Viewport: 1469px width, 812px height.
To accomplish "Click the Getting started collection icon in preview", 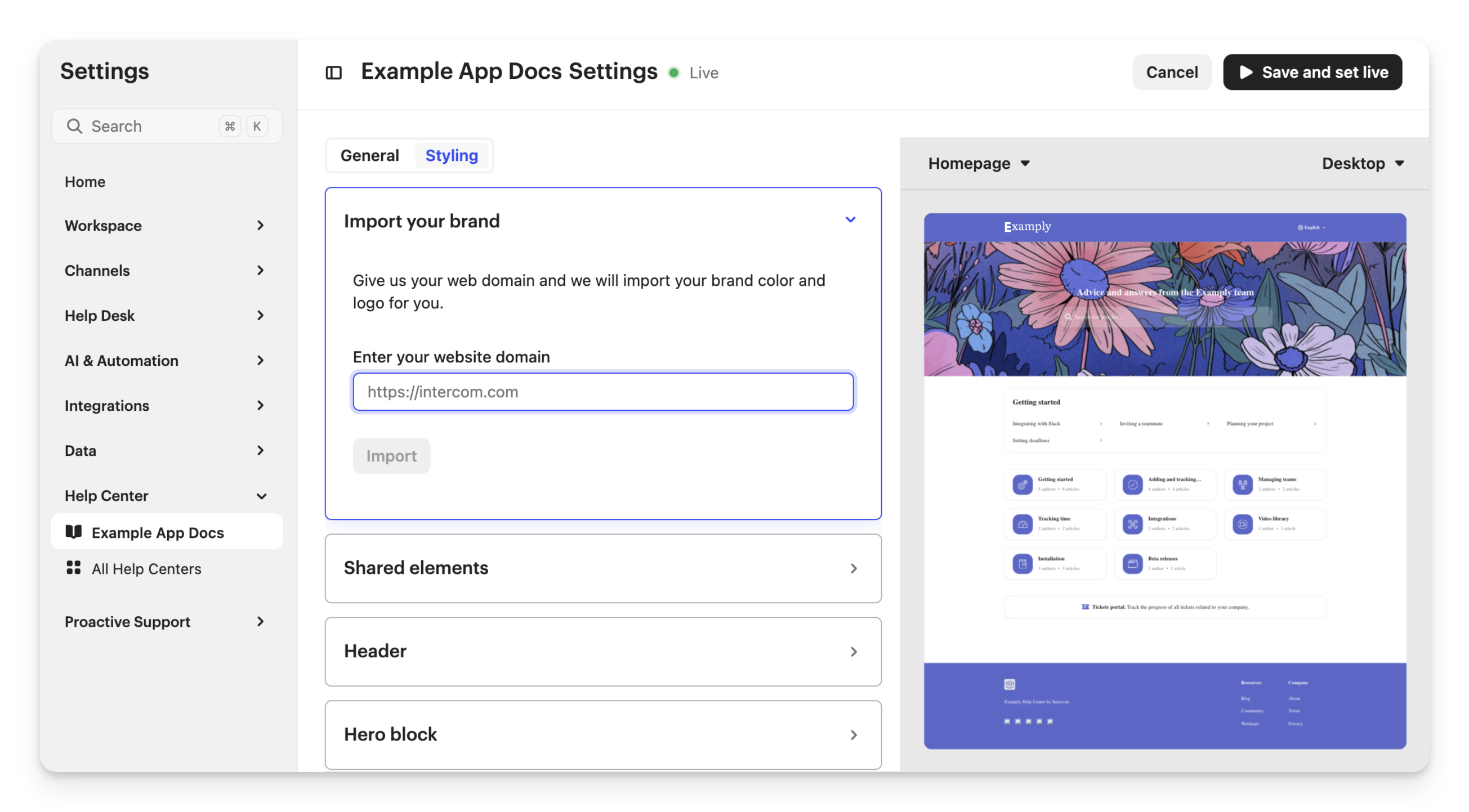I will [1023, 484].
